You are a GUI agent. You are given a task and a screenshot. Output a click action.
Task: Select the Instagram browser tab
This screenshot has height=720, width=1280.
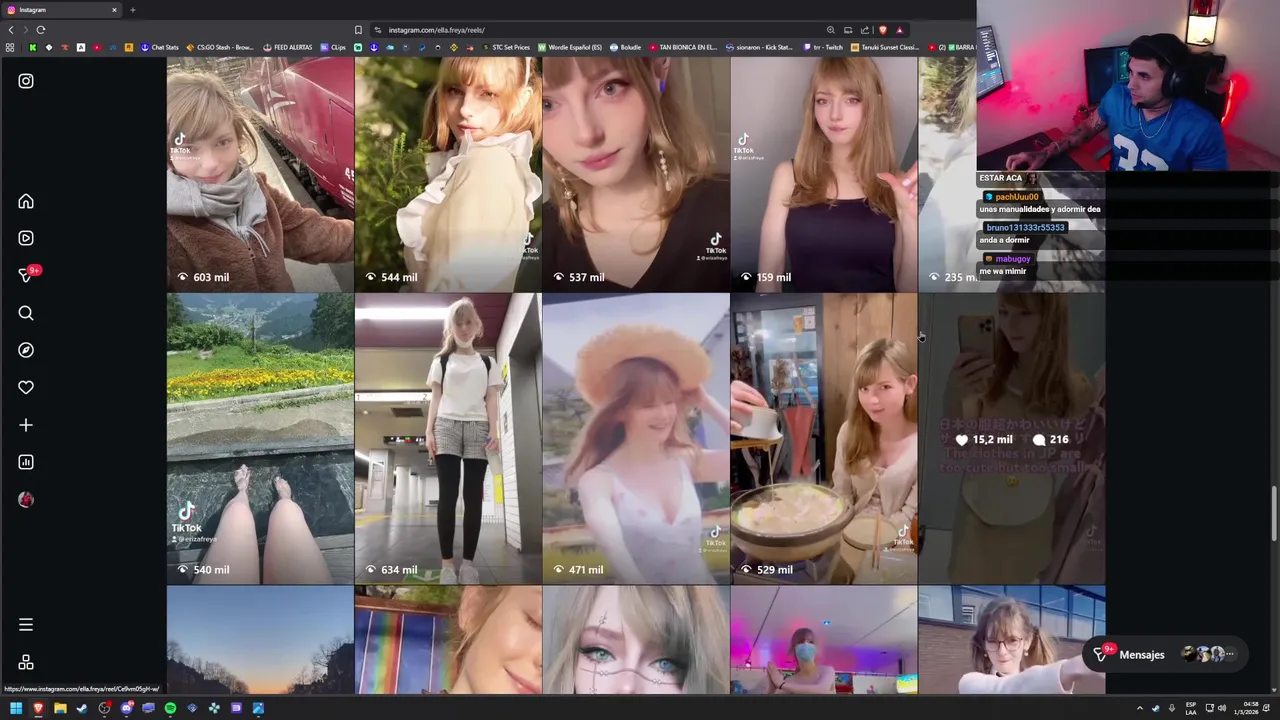[x=62, y=10]
